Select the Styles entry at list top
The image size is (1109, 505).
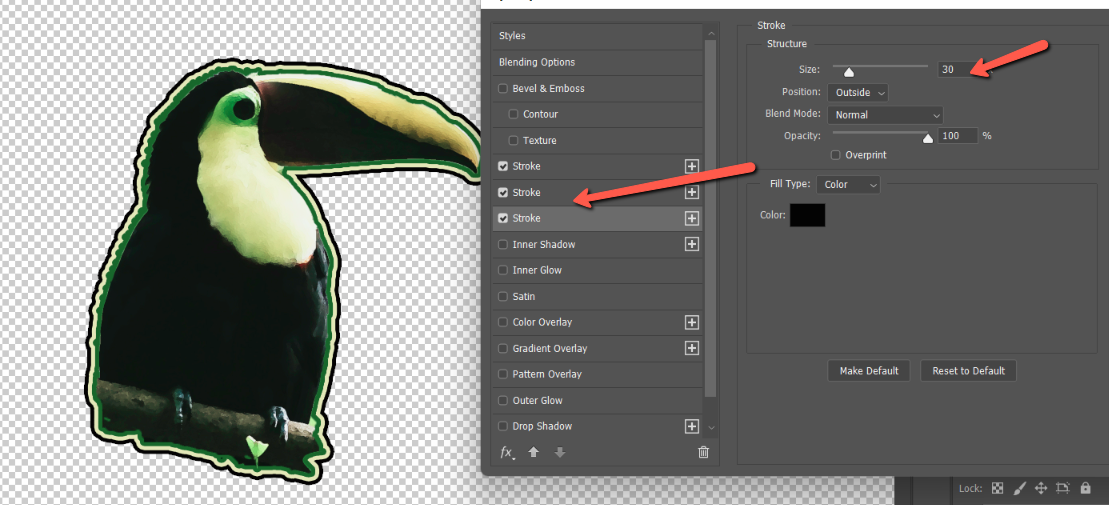pyautogui.click(x=512, y=36)
